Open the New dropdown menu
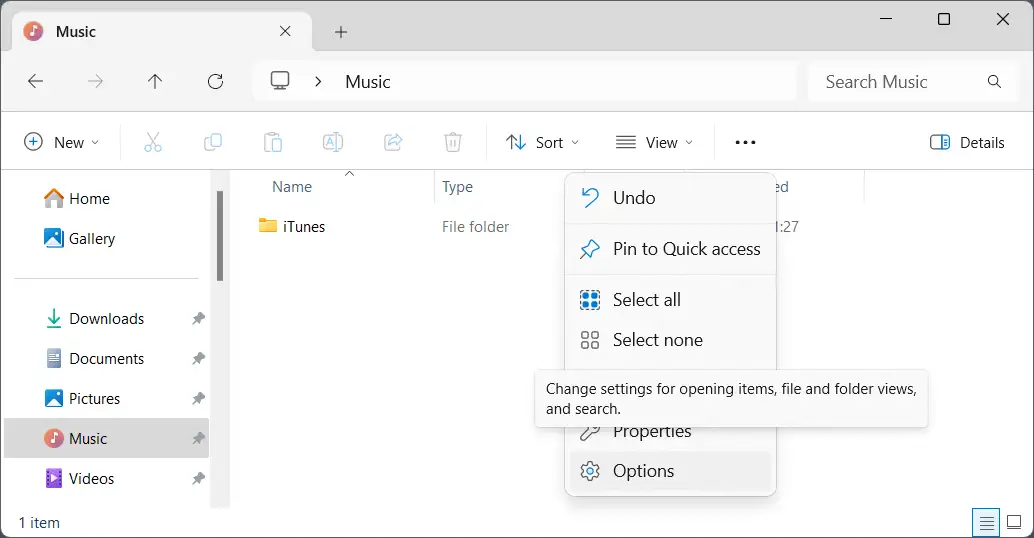The height and width of the screenshot is (538, 1034). point(62,142)
